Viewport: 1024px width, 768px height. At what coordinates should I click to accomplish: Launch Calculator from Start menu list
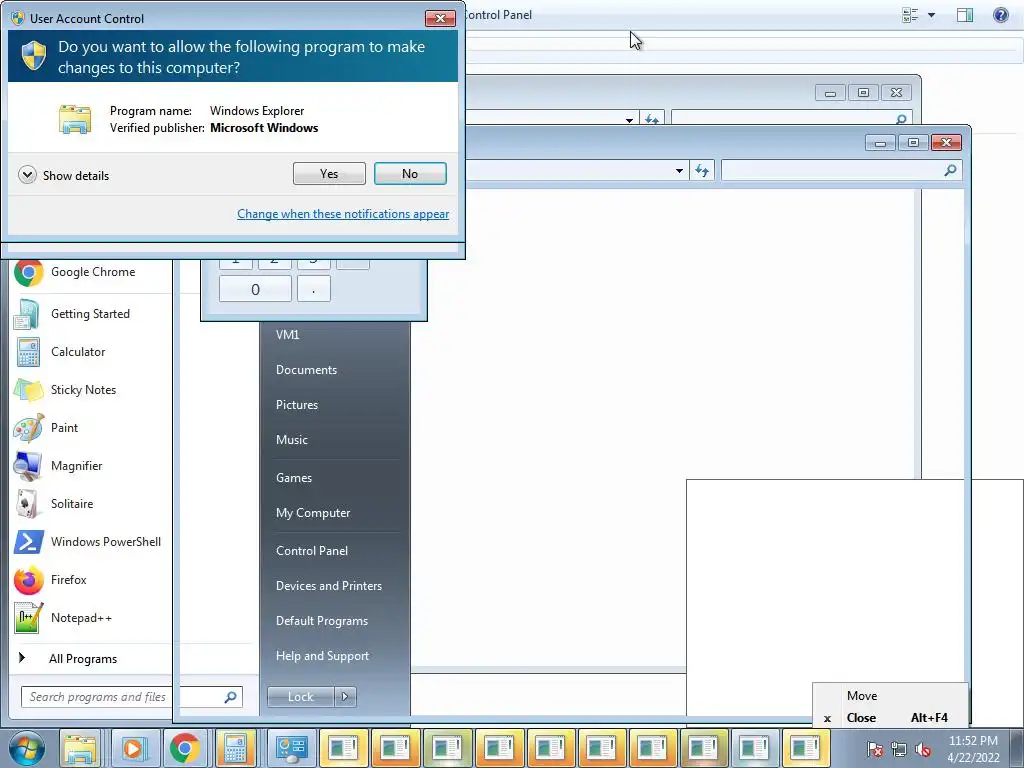60,351
